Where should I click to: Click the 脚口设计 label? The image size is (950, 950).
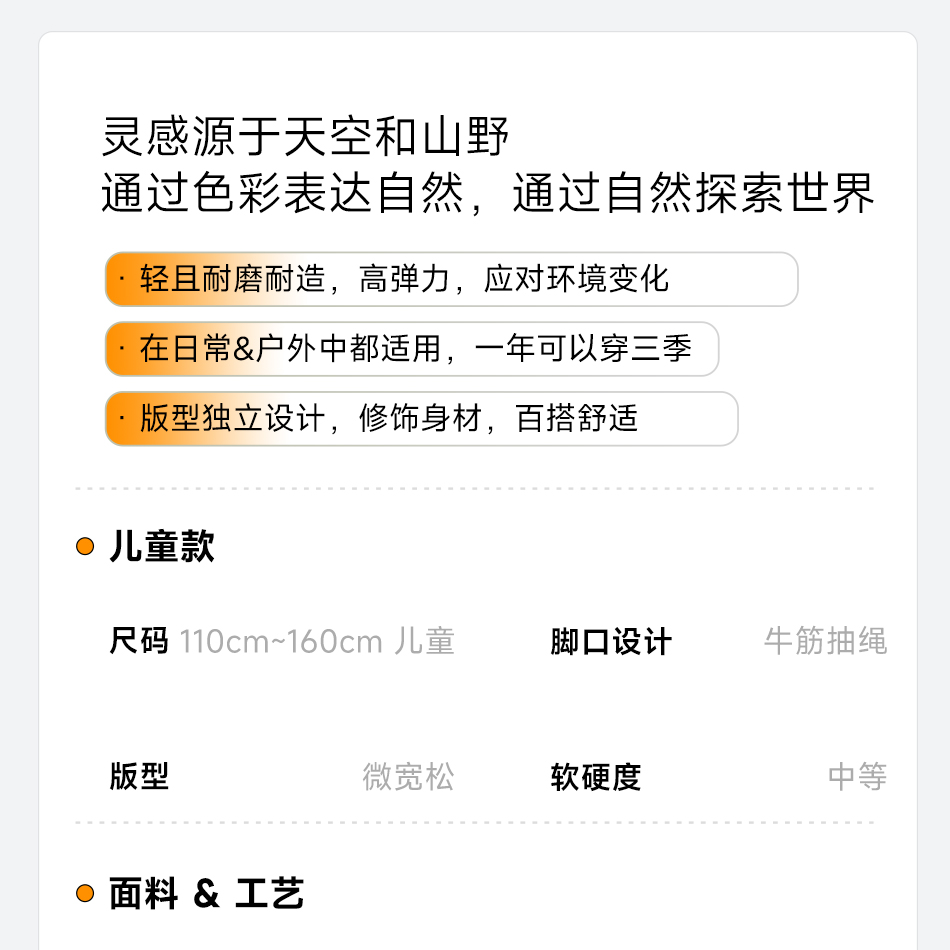611,641
